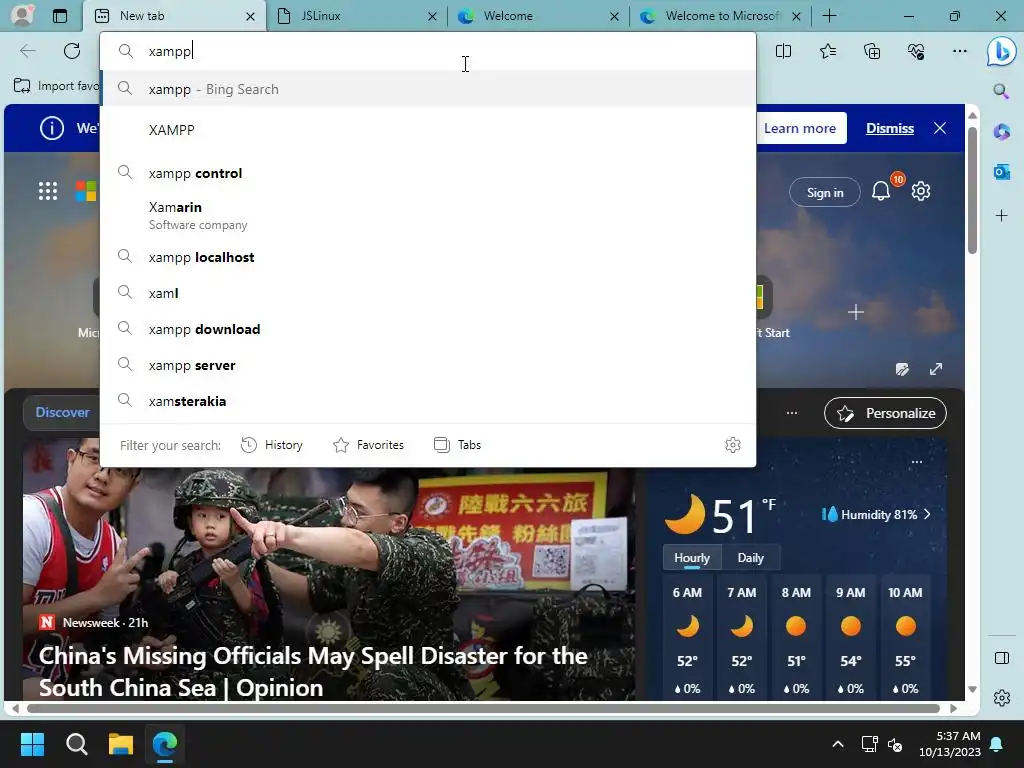Click the Refresh page icon
The image size is (1024, 768).
[72, 51]
